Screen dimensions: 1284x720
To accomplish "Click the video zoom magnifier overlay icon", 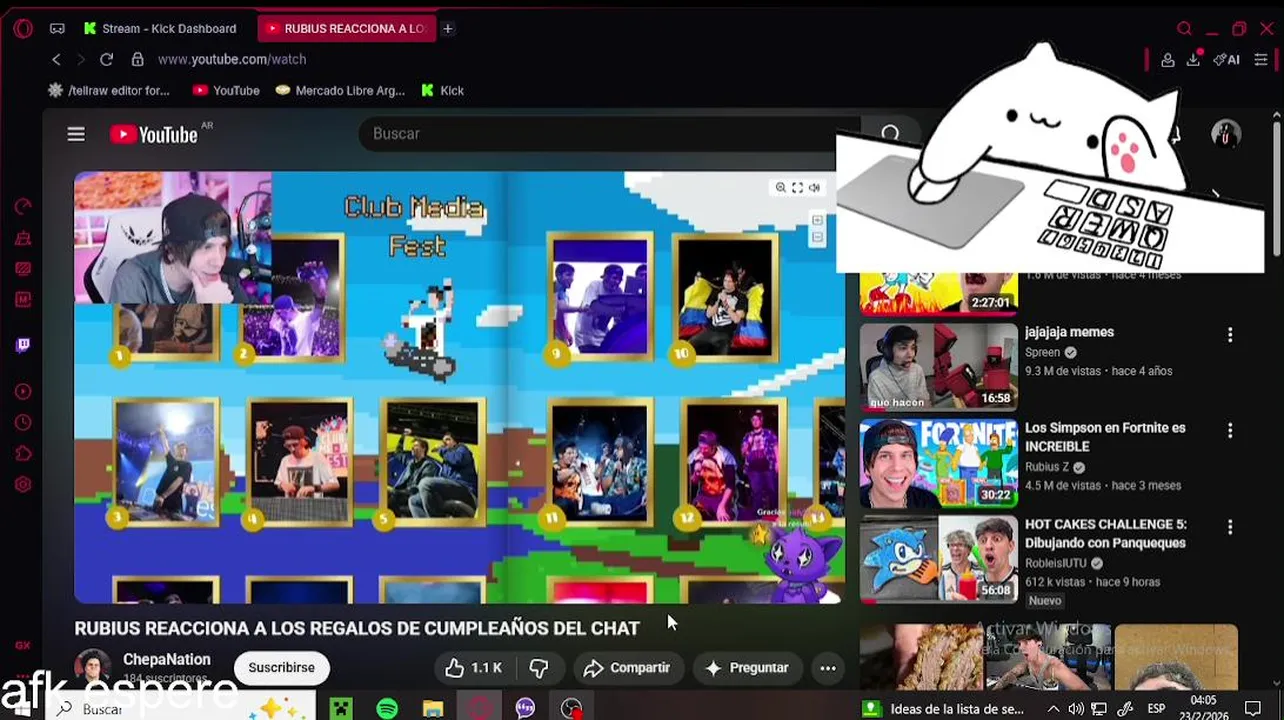I will [x=780, y=187].
